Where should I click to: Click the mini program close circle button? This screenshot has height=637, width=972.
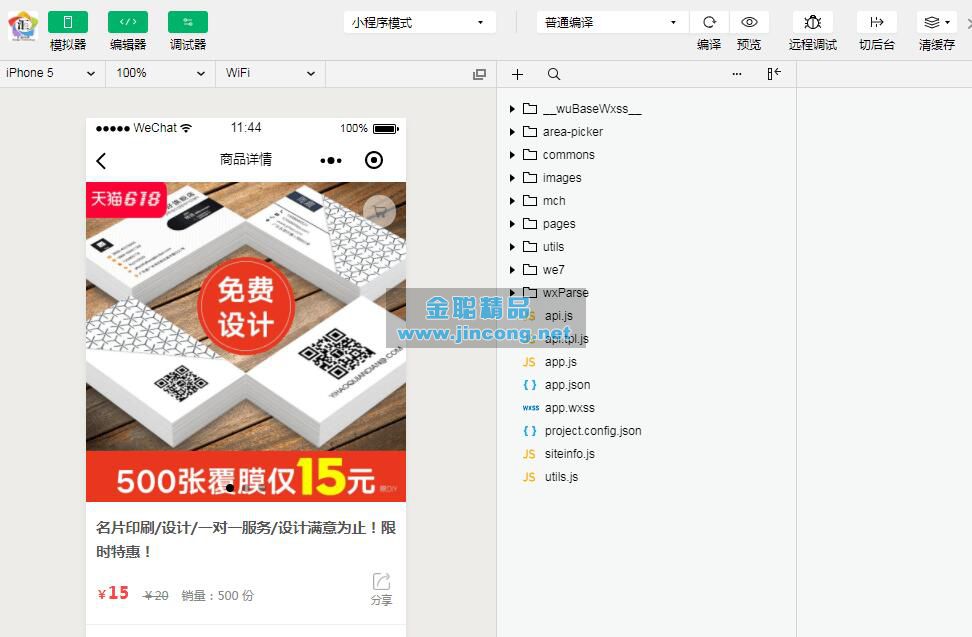(x=374, y=160)
